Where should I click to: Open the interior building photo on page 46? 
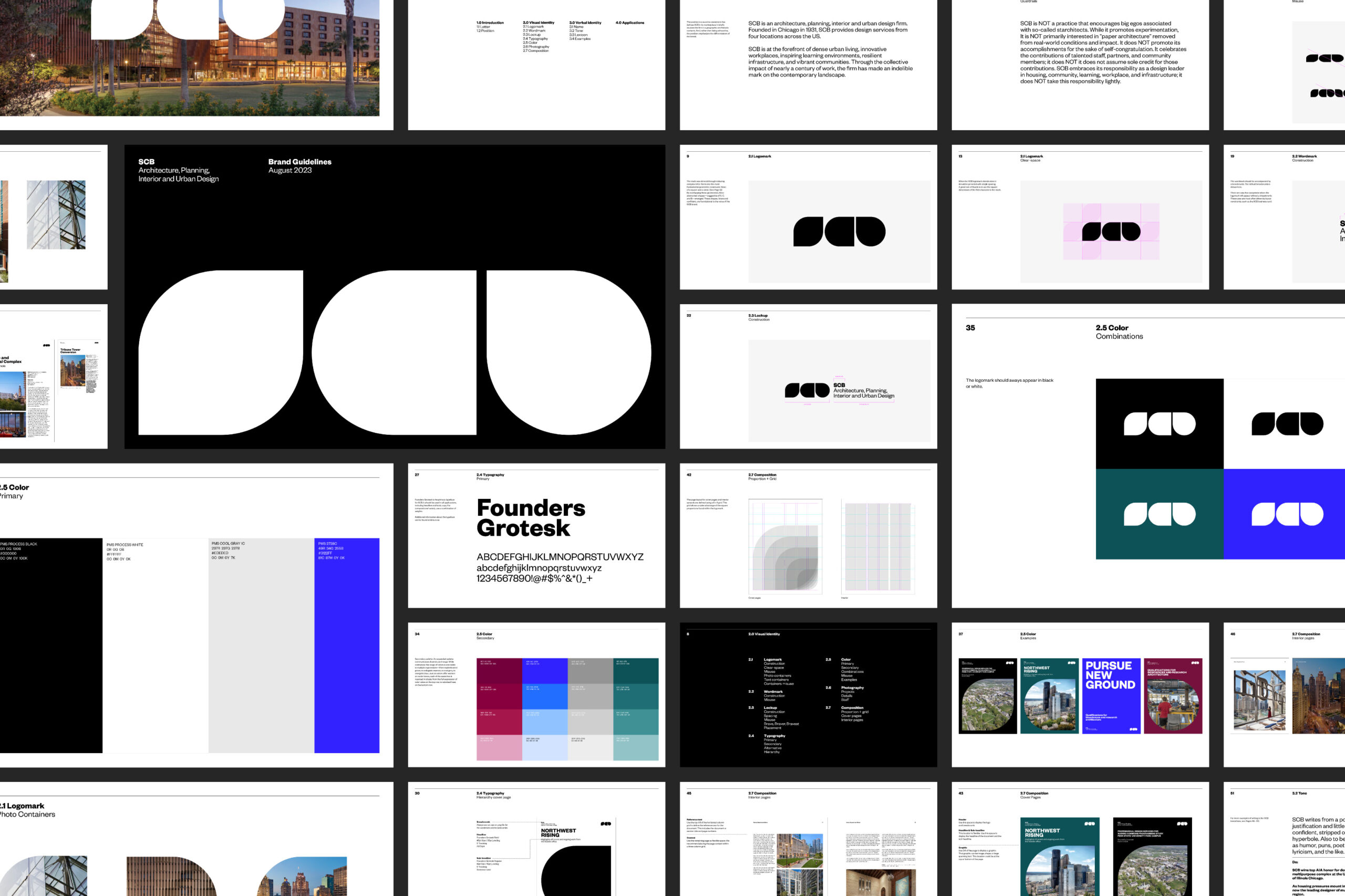pyautogui.click(x=1260, y=701)
